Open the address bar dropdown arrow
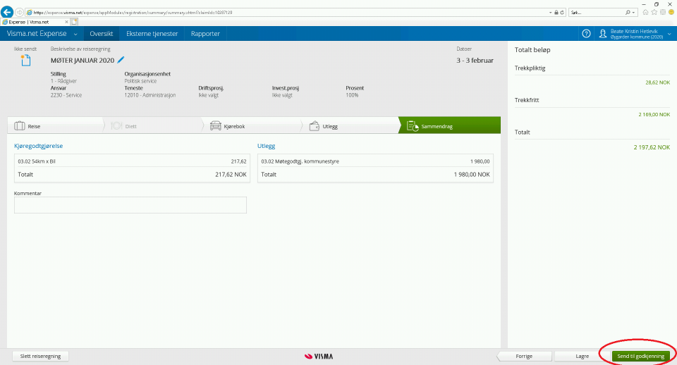The width and height of the screenshot is (677, 365). (550, 13)
